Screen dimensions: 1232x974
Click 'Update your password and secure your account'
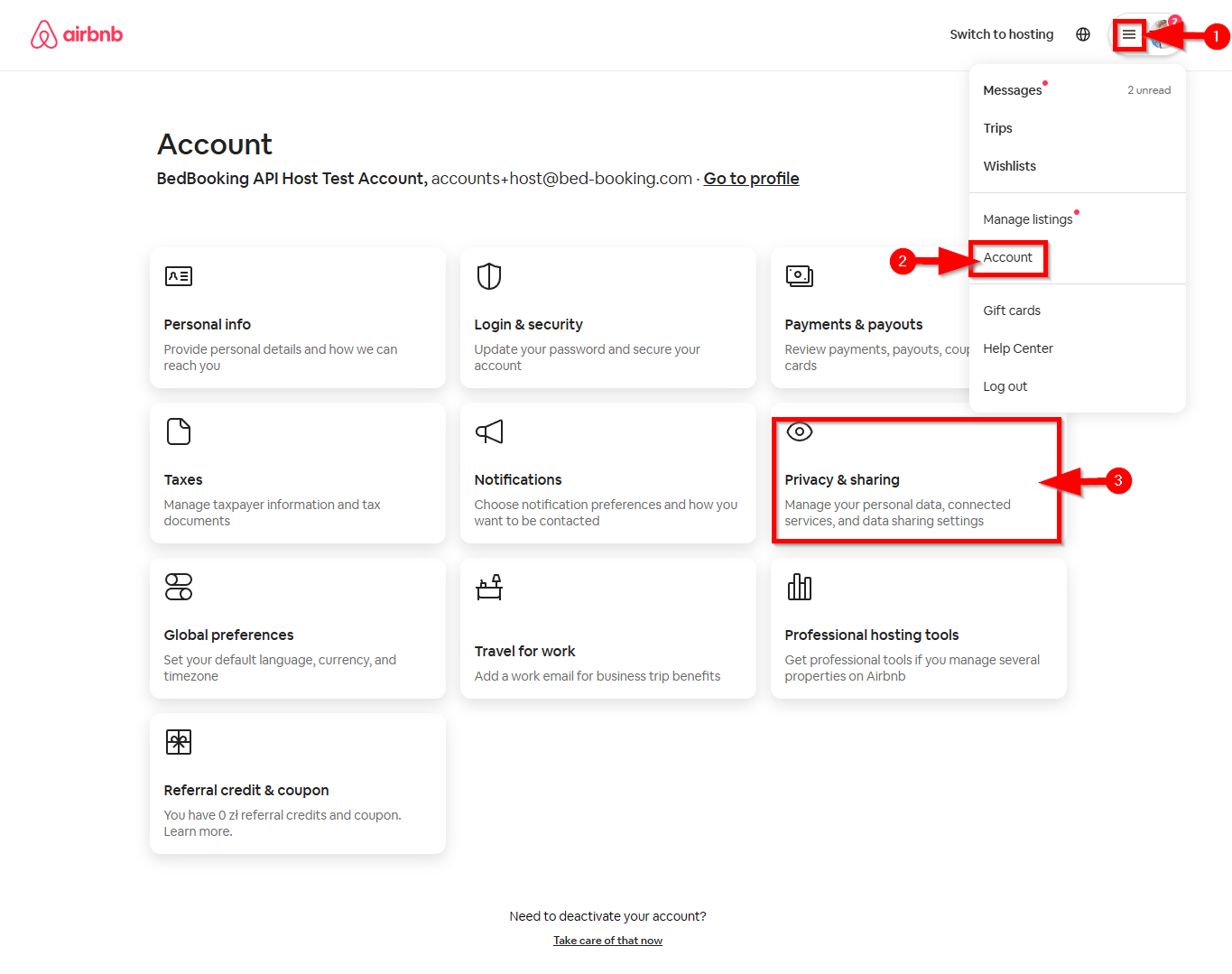click(587, 357)
